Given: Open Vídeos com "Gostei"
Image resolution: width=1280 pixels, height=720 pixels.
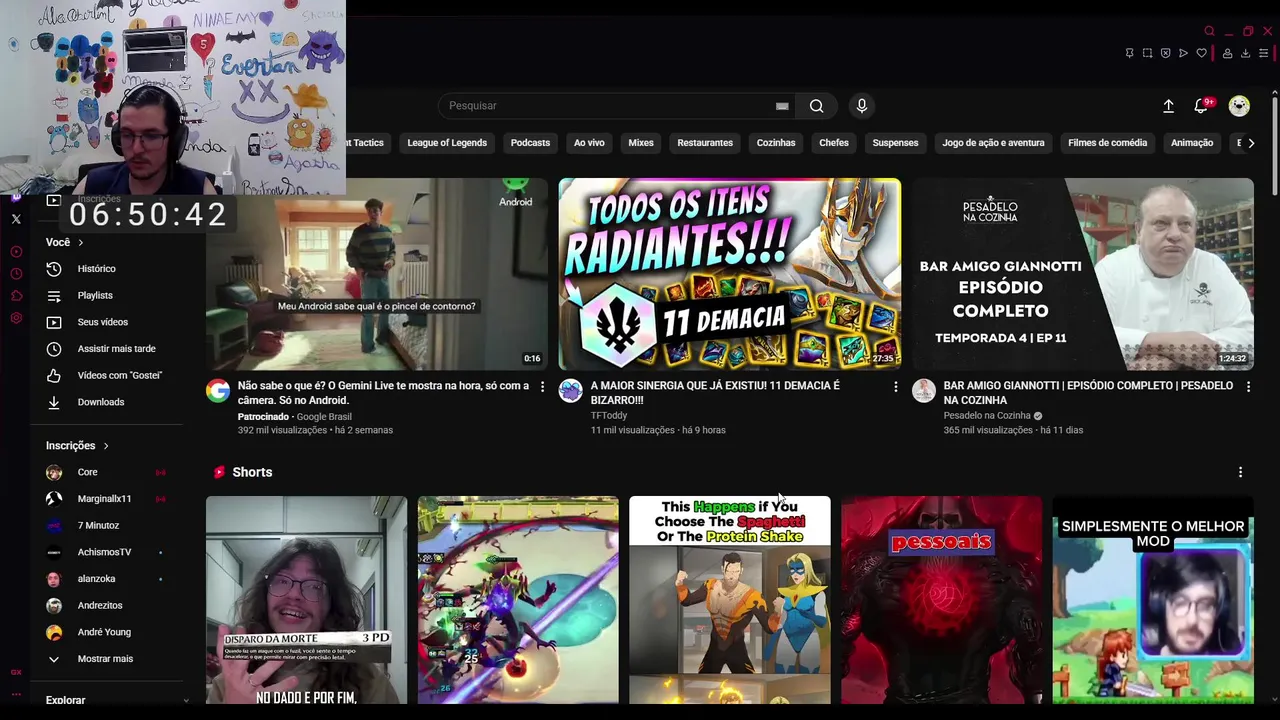Looking at the screenshot, I should click(x=110, y=375).
